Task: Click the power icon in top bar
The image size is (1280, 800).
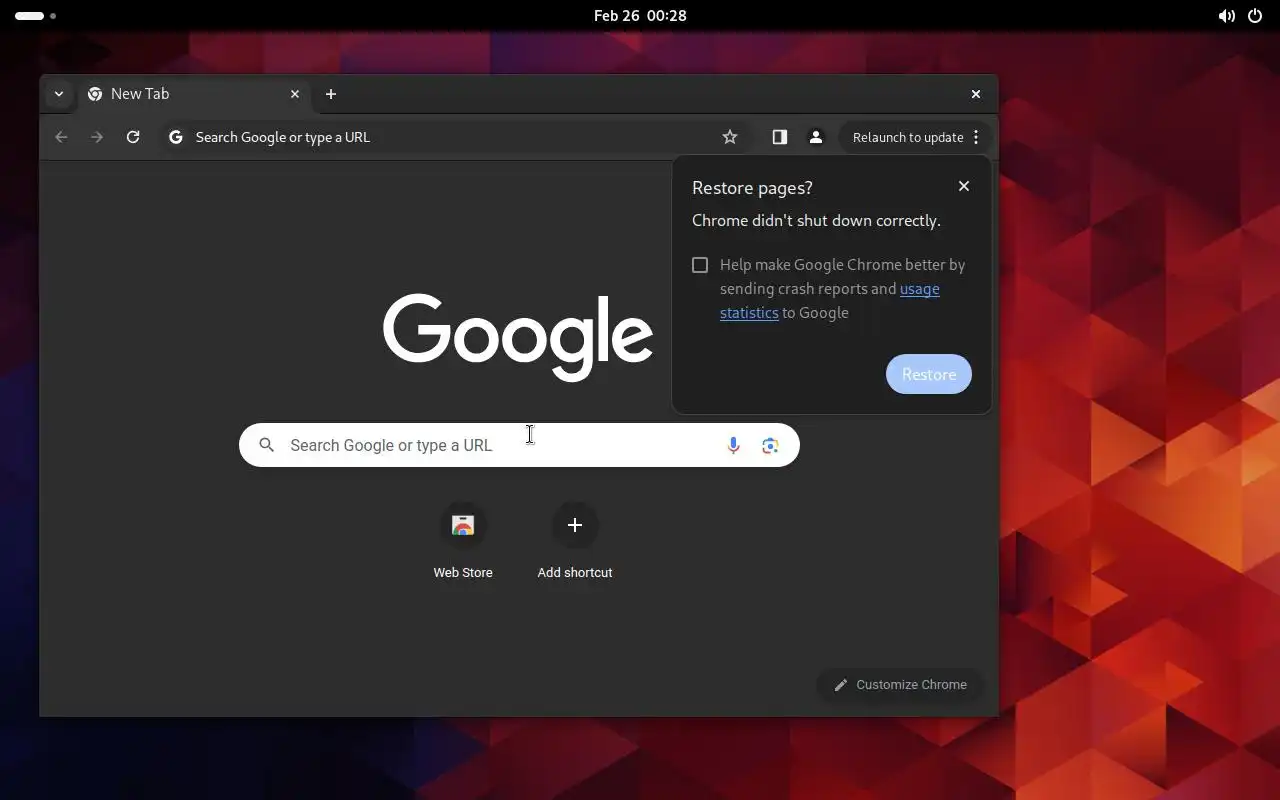Action: (1255, 16)
